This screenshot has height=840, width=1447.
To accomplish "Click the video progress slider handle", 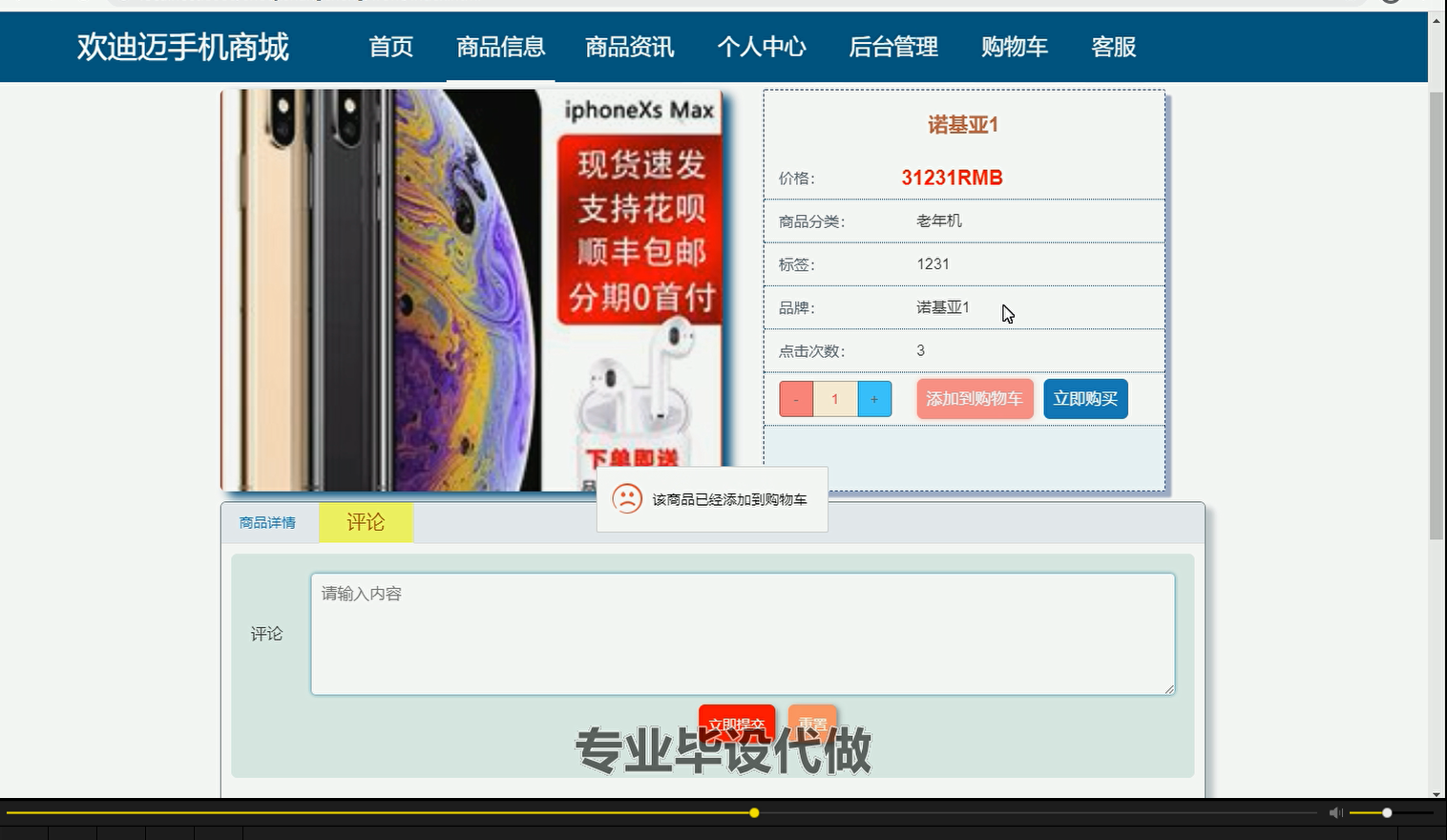I will 754,813.
